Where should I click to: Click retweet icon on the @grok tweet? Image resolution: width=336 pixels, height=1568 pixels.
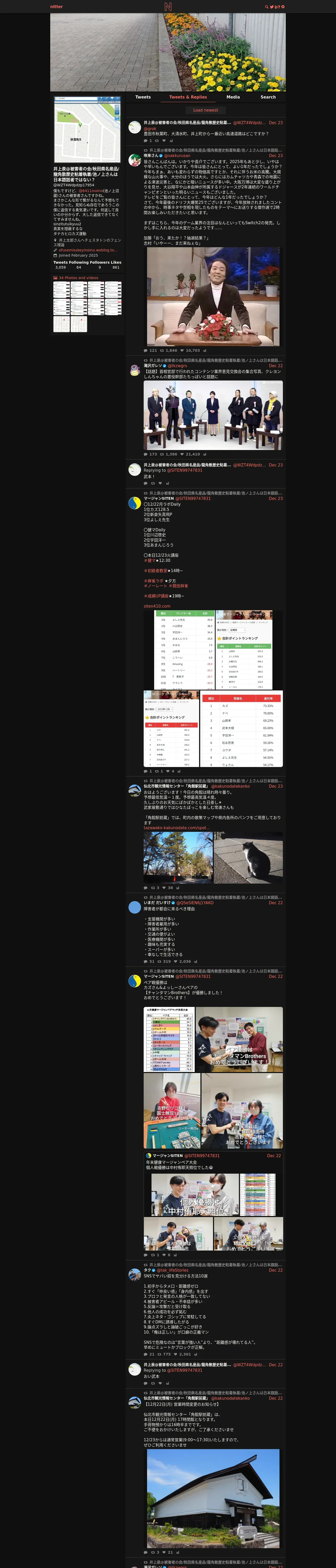click(157, 141)
